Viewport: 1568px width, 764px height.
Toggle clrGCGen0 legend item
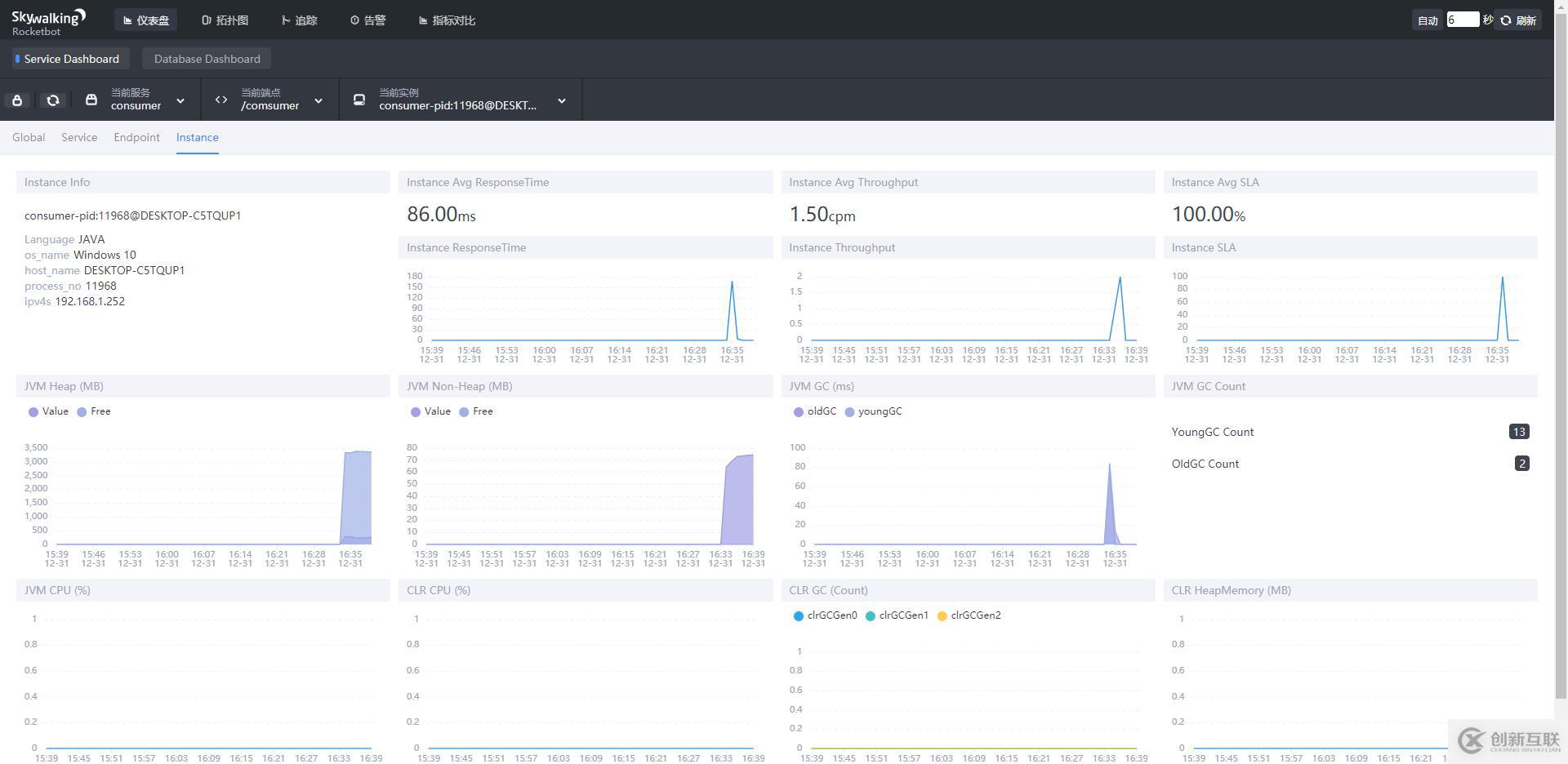pos(825,615)
